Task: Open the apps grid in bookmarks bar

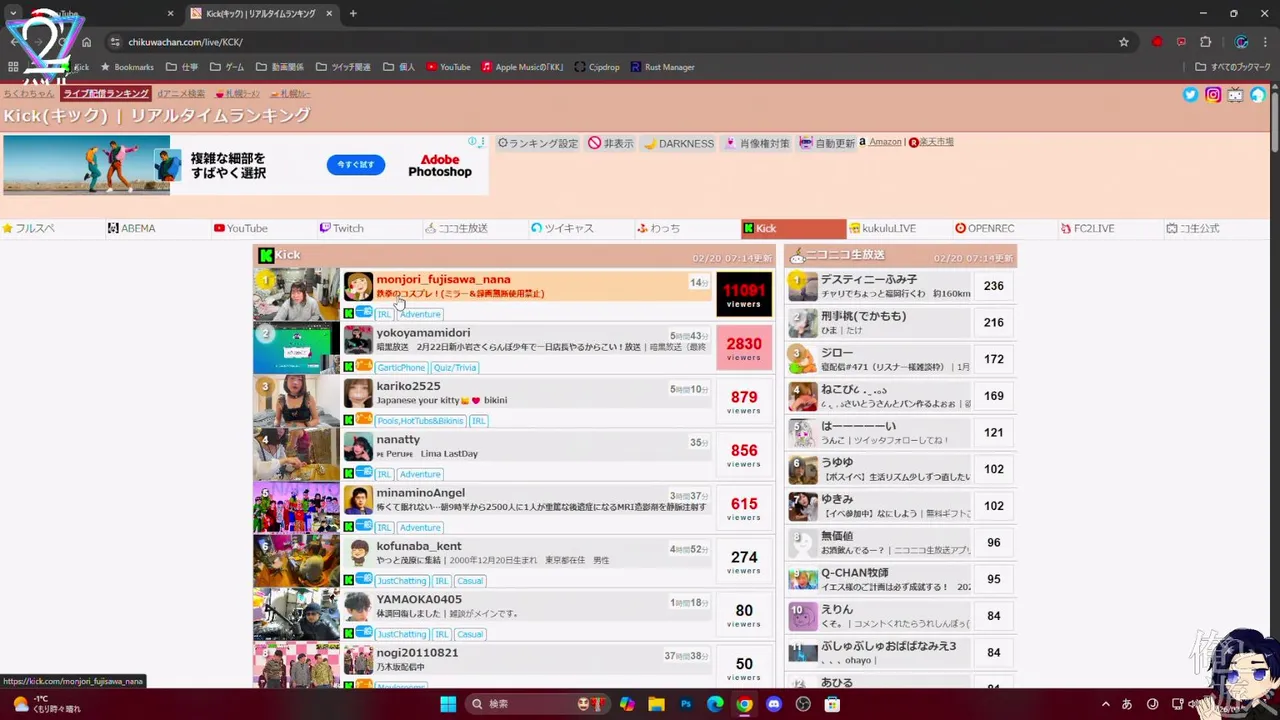Action: pyautogui.click(x=13, y=67)
